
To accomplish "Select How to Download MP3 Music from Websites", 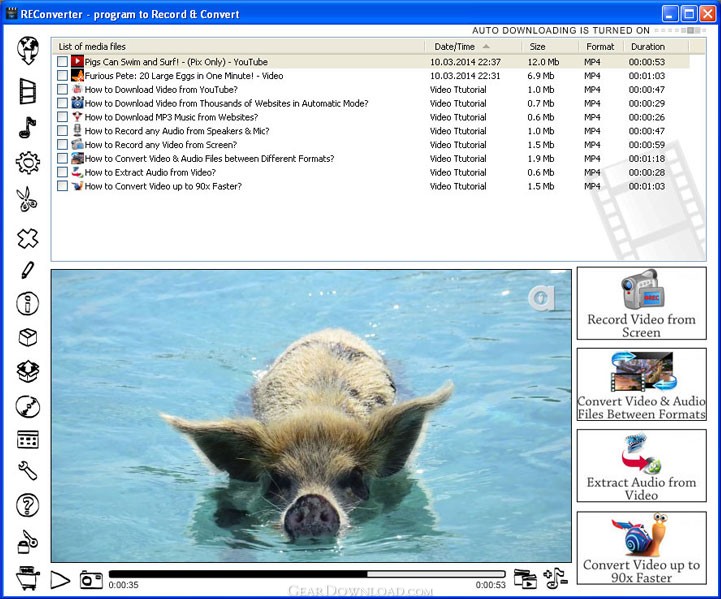I will click(371, 117).
